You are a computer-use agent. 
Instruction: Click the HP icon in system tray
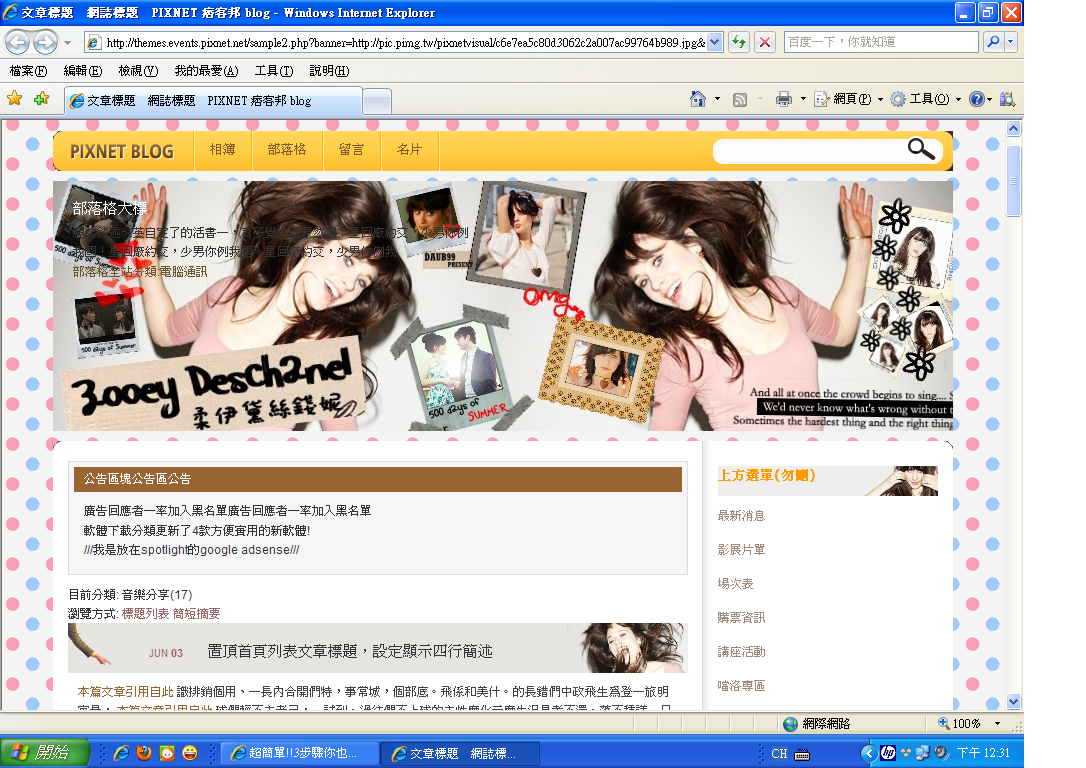(888, 753)
